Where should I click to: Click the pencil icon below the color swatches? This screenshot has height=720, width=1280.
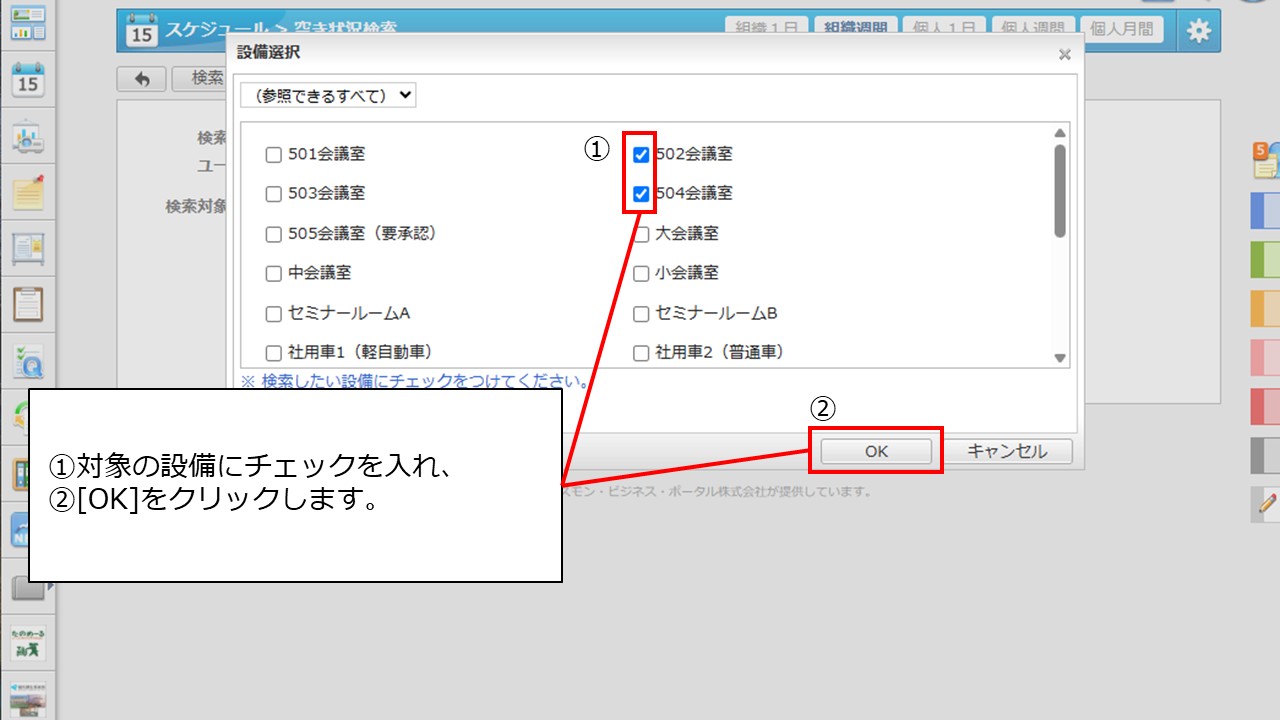pyautogui.click(x=1268, y=503)
